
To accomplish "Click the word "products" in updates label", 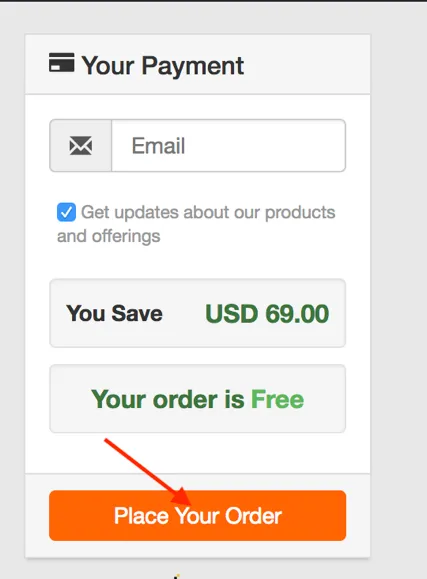I will 300,212.
